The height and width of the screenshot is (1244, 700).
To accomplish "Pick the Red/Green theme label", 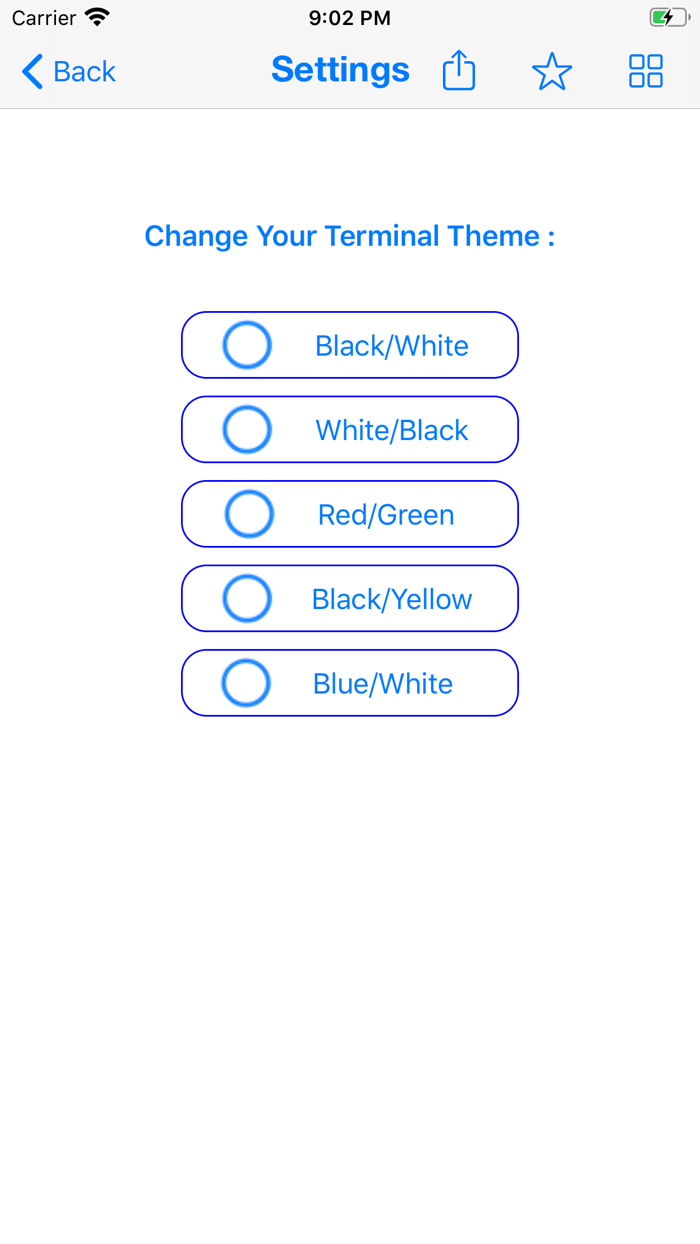I will pyautogui.click(x=386, y=515).
